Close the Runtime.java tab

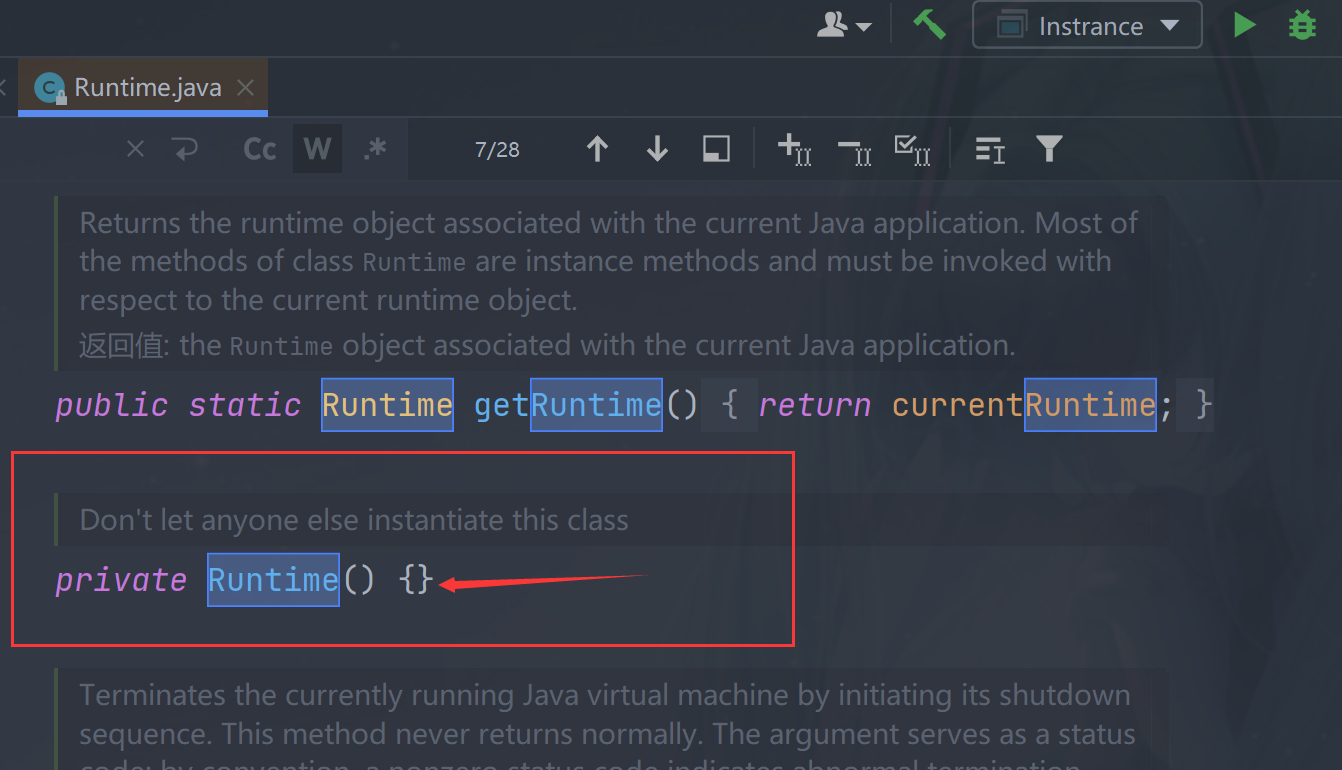coord(245,88)
